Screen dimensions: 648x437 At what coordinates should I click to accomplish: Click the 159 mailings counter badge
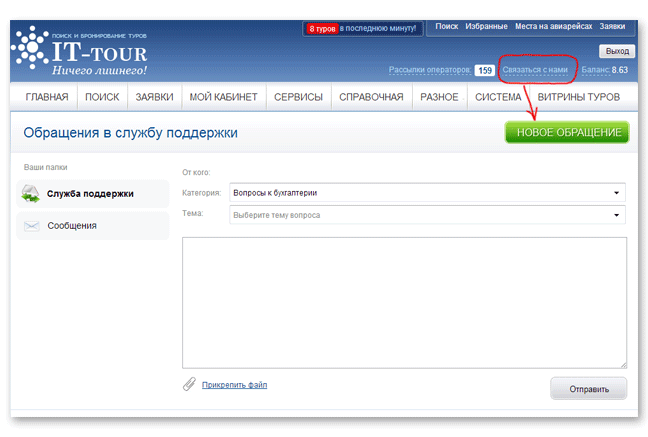tap(485, 70)
